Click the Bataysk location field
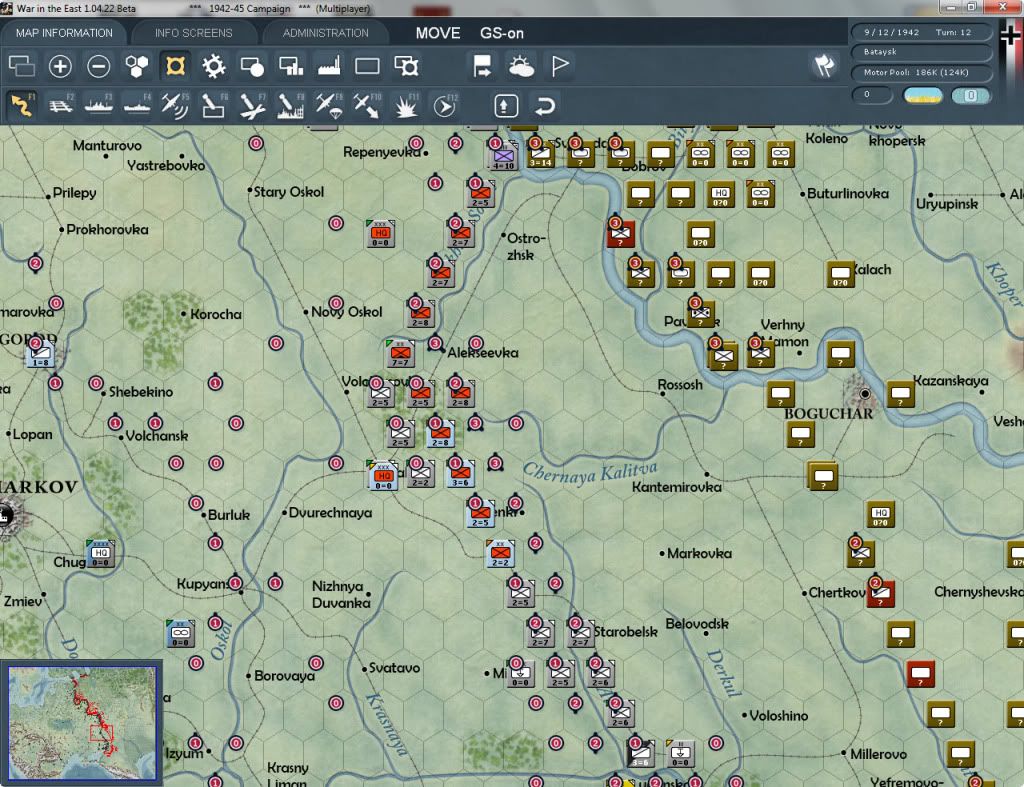 point(920,52)
